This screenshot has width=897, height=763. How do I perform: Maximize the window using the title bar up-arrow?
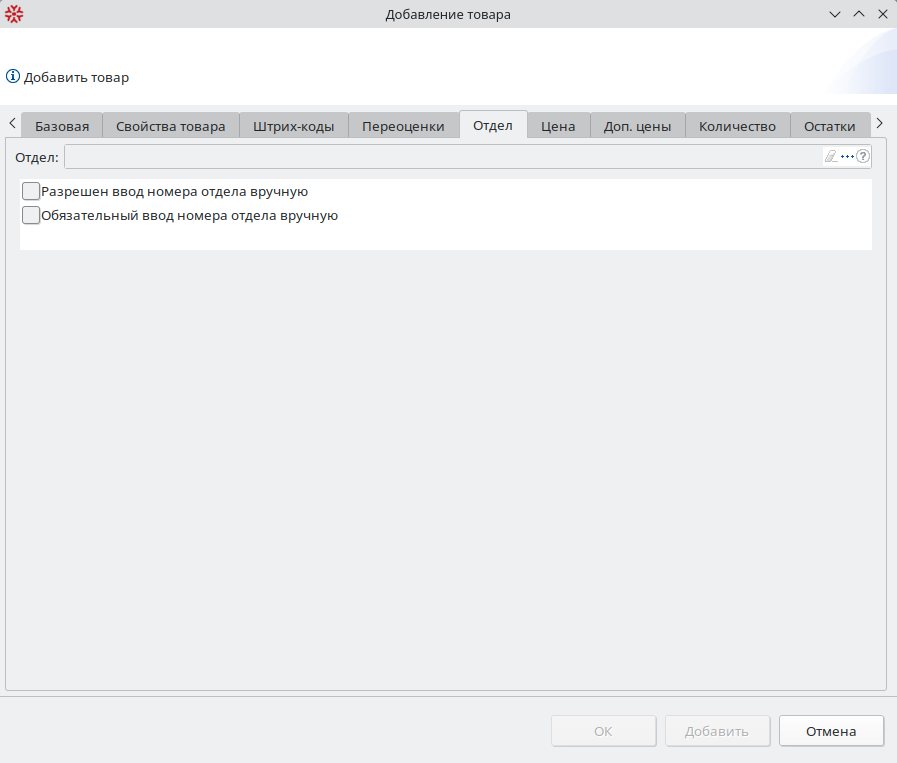[x=858, y=14]
